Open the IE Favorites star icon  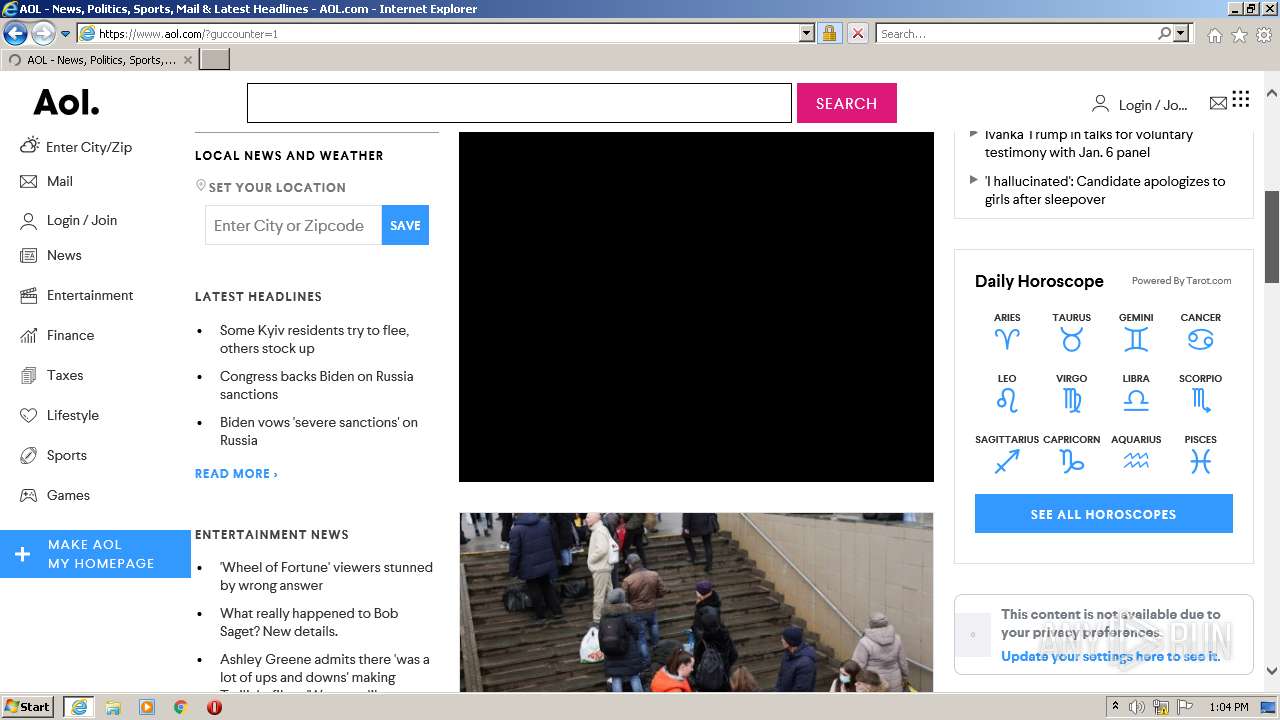[1239, 34]
